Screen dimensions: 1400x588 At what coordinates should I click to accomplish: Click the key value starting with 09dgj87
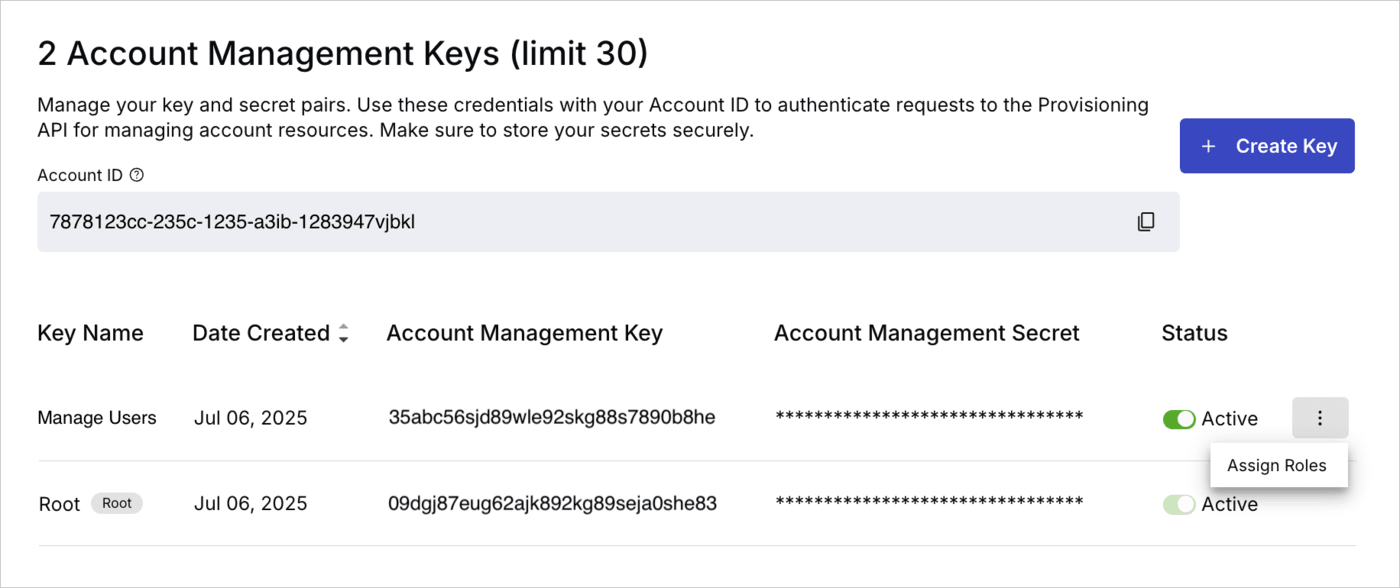pyautogui.click(x=553, y=503)
